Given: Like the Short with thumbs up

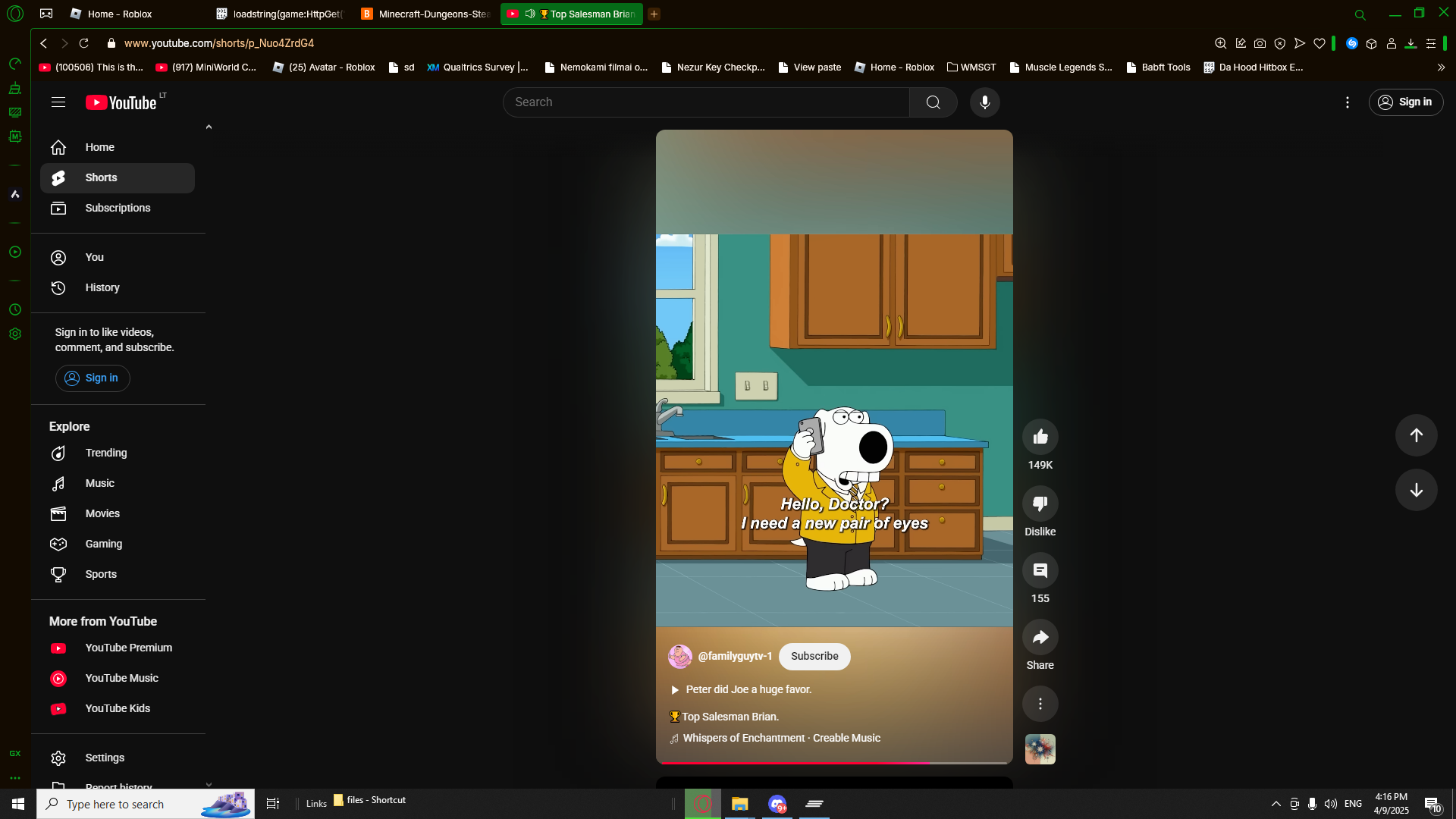Looking at the screenshot, I should [x=1040, y=437].
